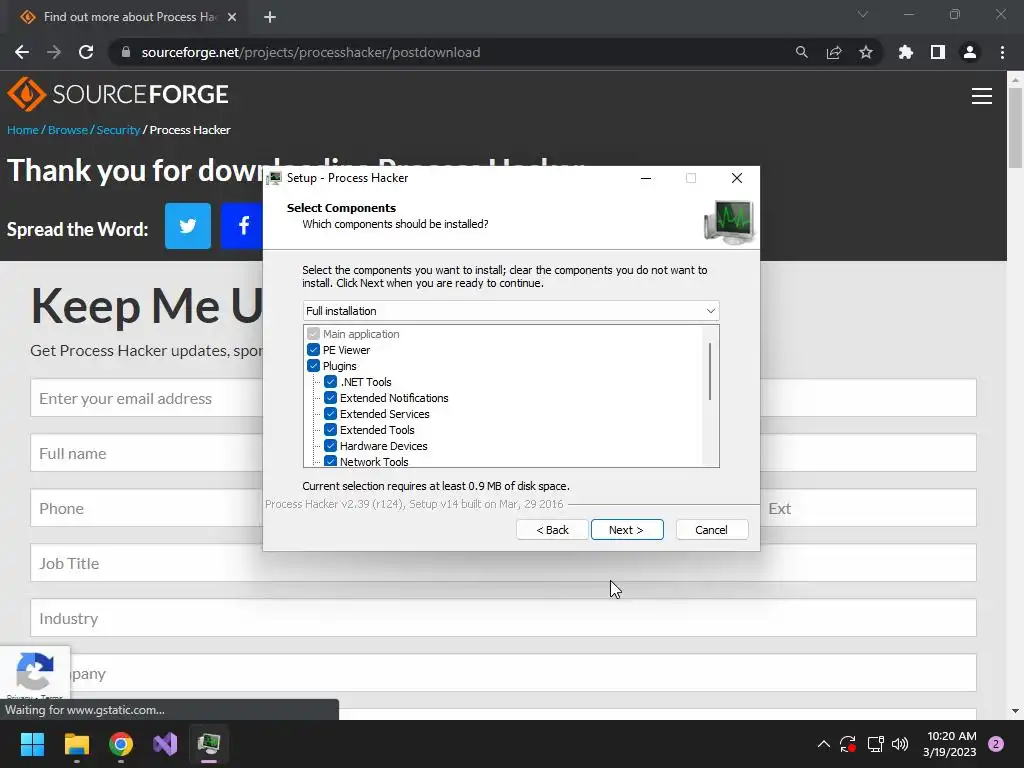Uncheck .NET Tools plugin
The height and width of the screenshot is (768, 1024).
pos(330,382)
